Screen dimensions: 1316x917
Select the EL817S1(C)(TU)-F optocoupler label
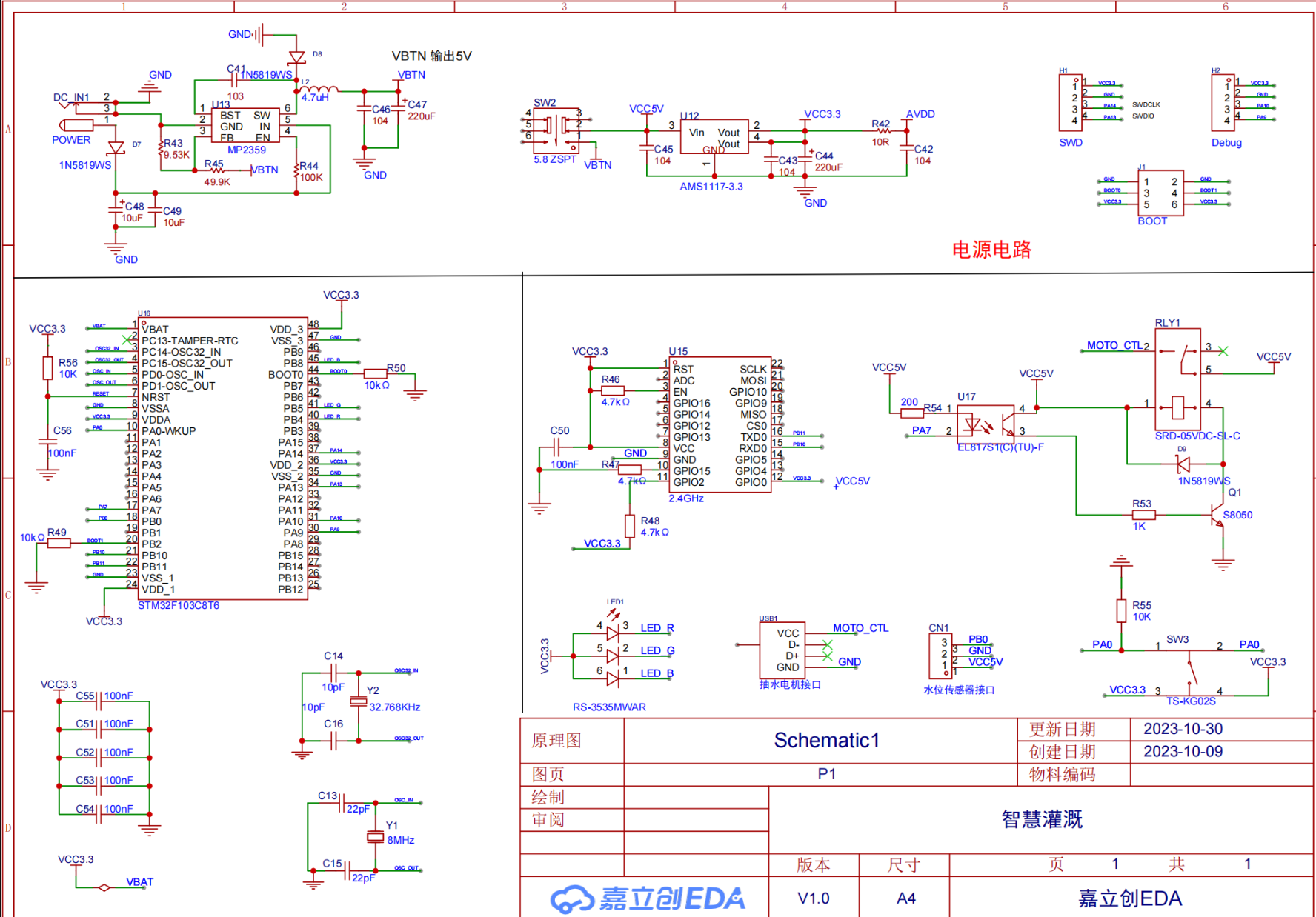coord(1000,447)
